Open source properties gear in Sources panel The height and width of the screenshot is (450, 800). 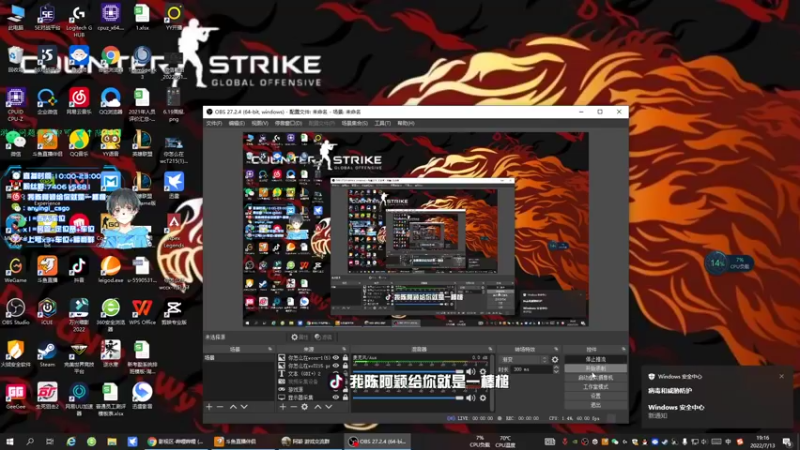tap(305, 407)
